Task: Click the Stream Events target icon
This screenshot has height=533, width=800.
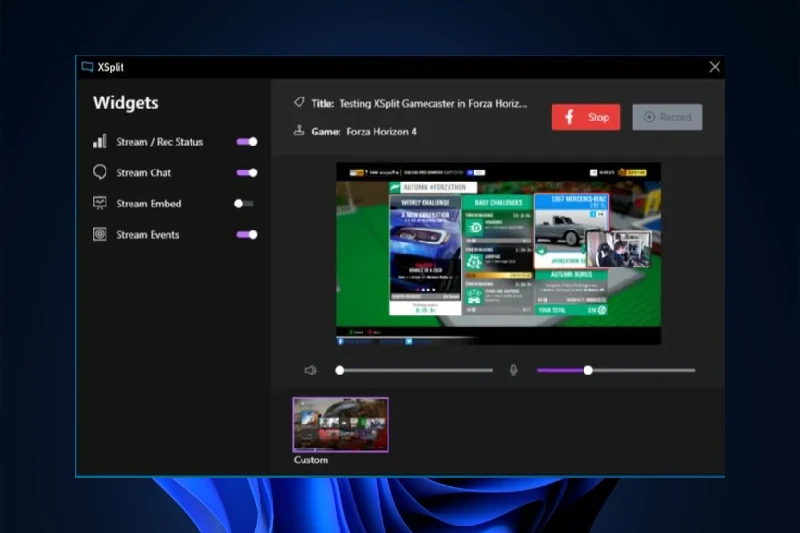Action: (100, 235)
